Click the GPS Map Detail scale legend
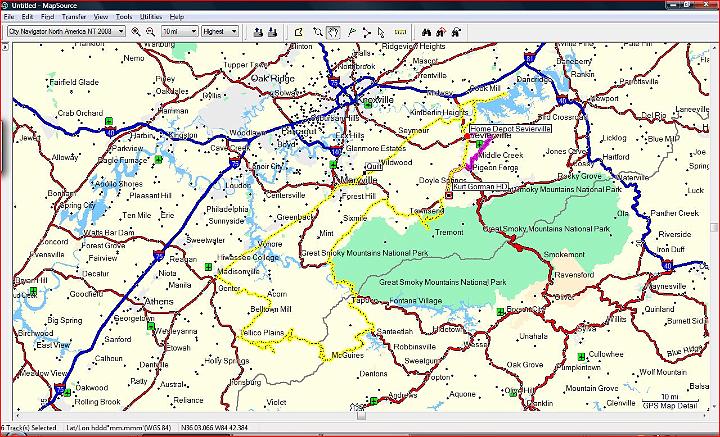This screenshot has height=437, width=720. pyautogui.click(x=670, y=402)
